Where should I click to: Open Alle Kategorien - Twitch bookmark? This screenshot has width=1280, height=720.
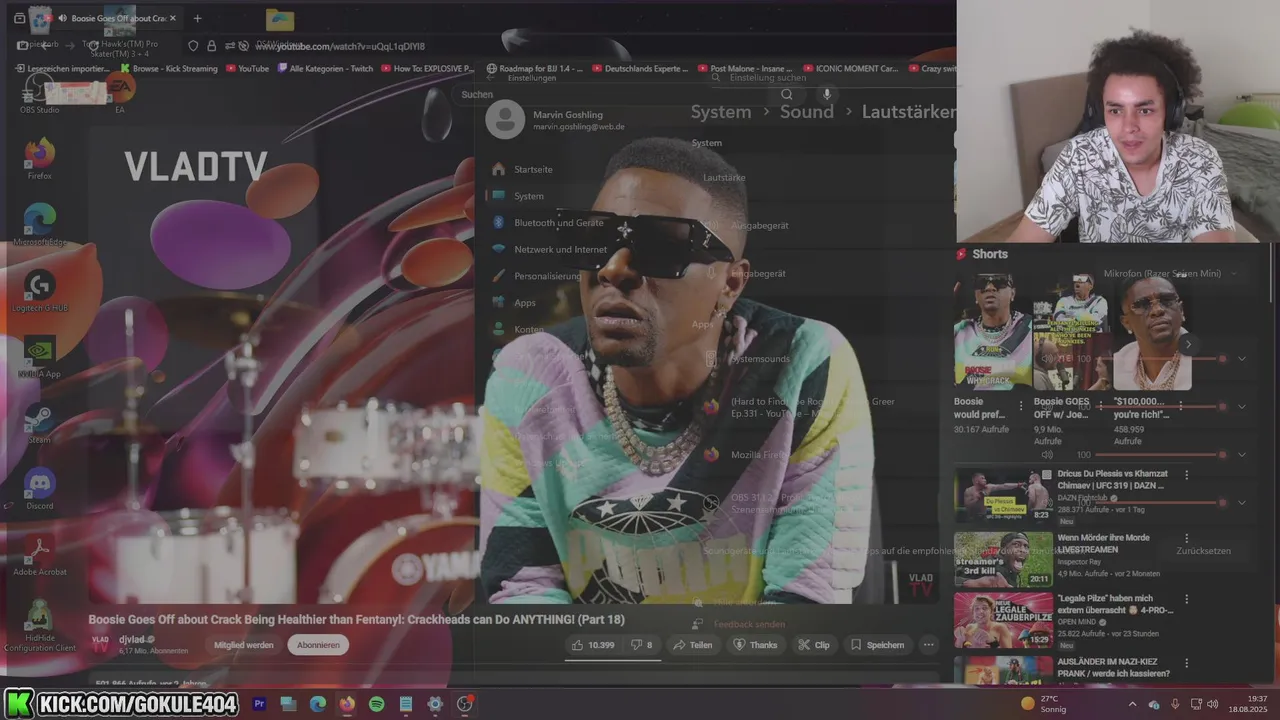click(x=325, y=69)
